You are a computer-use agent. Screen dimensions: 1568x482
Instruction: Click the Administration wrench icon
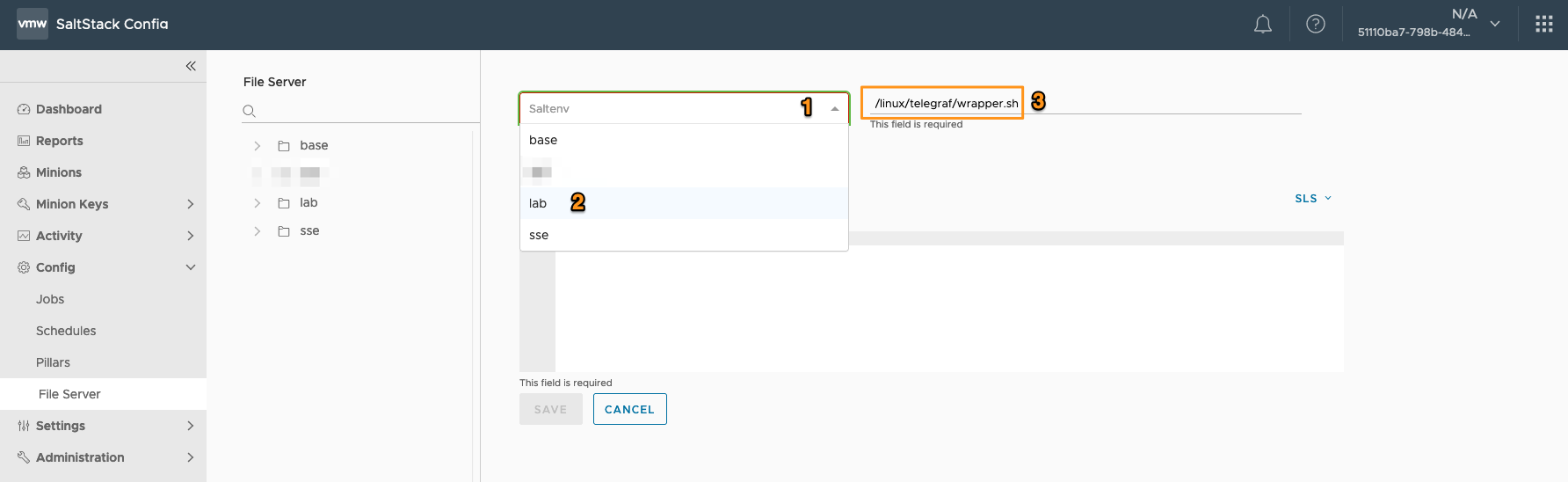coord(24,457)
